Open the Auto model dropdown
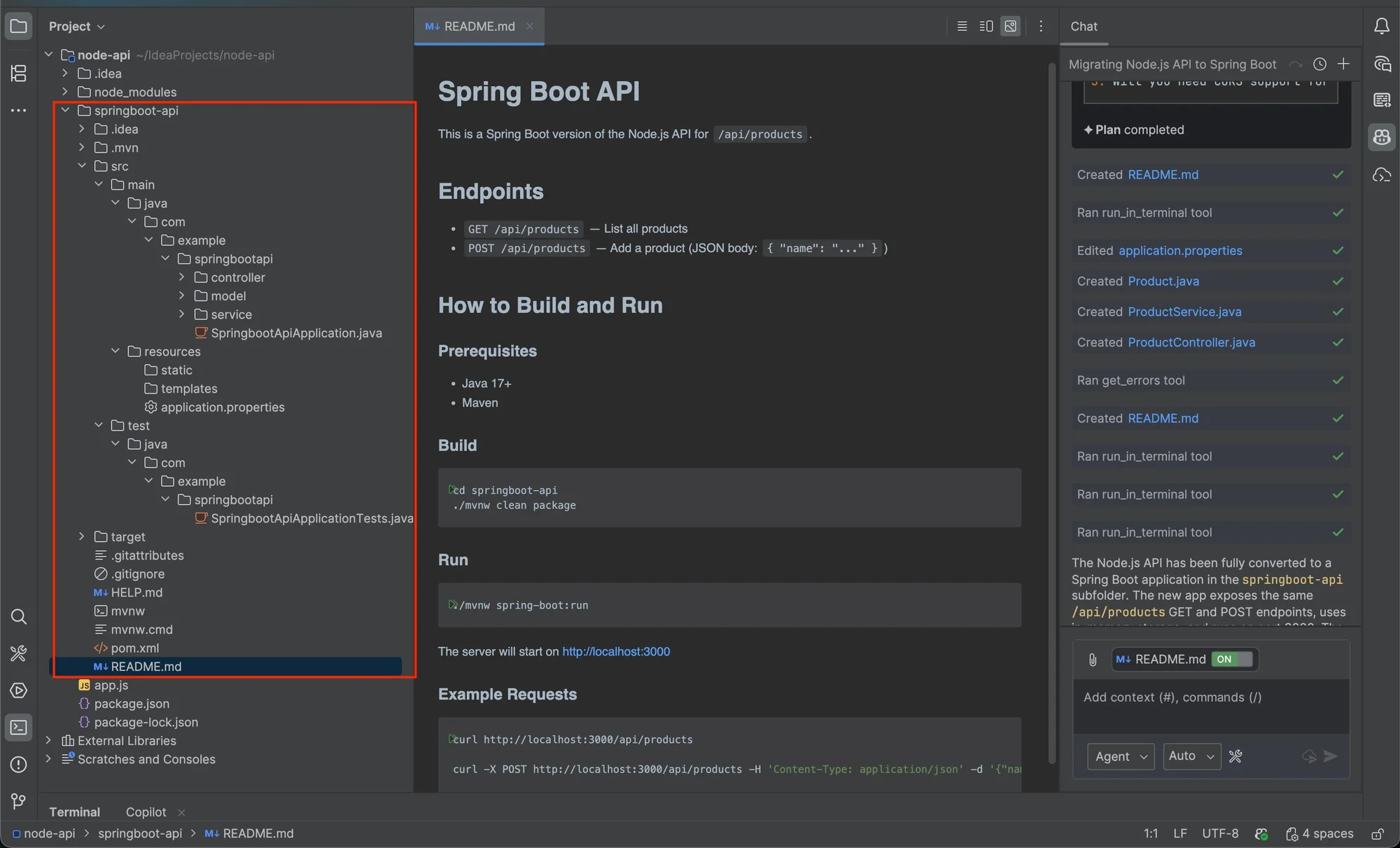Viewport: 1400px width, 848px height. tap(1191, 756)
